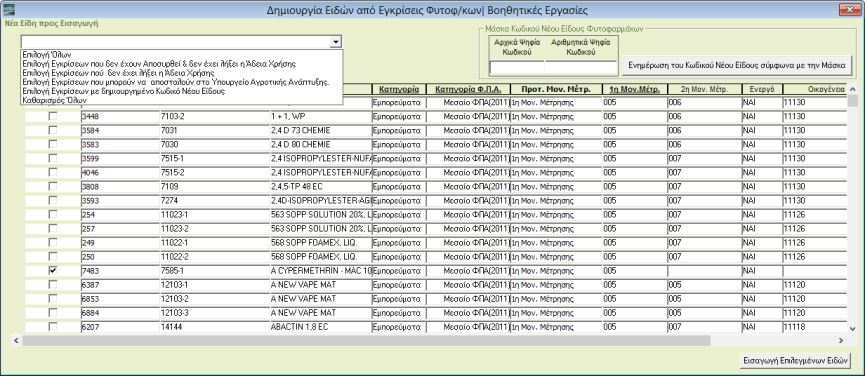This screenshot has width=865, height=376.
Task: Click the application icon in the title bar
Action: pyautogui.click(x=9, y=9)
